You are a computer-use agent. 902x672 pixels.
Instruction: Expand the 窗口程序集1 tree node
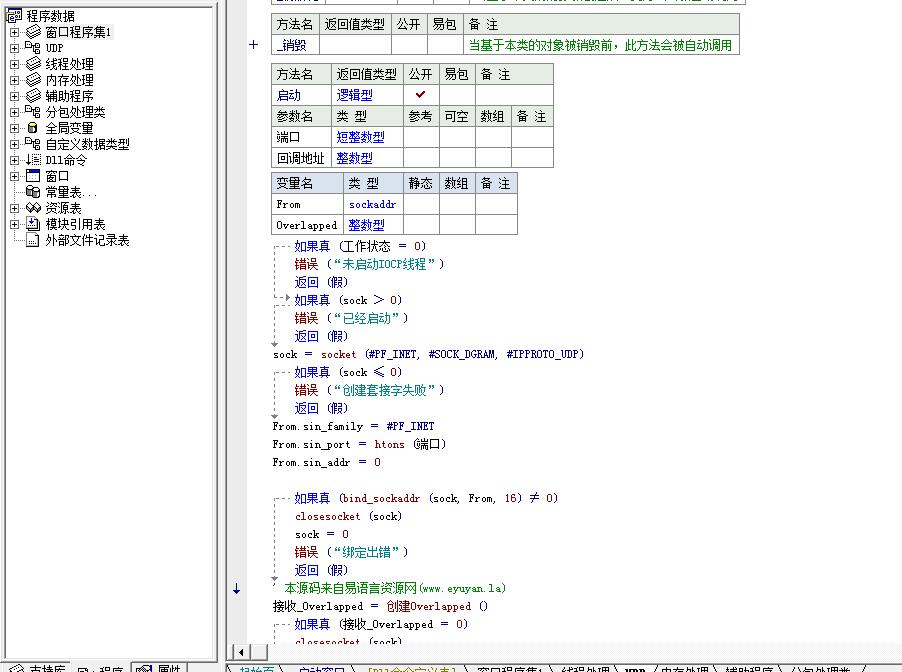[x=14, y=32]
